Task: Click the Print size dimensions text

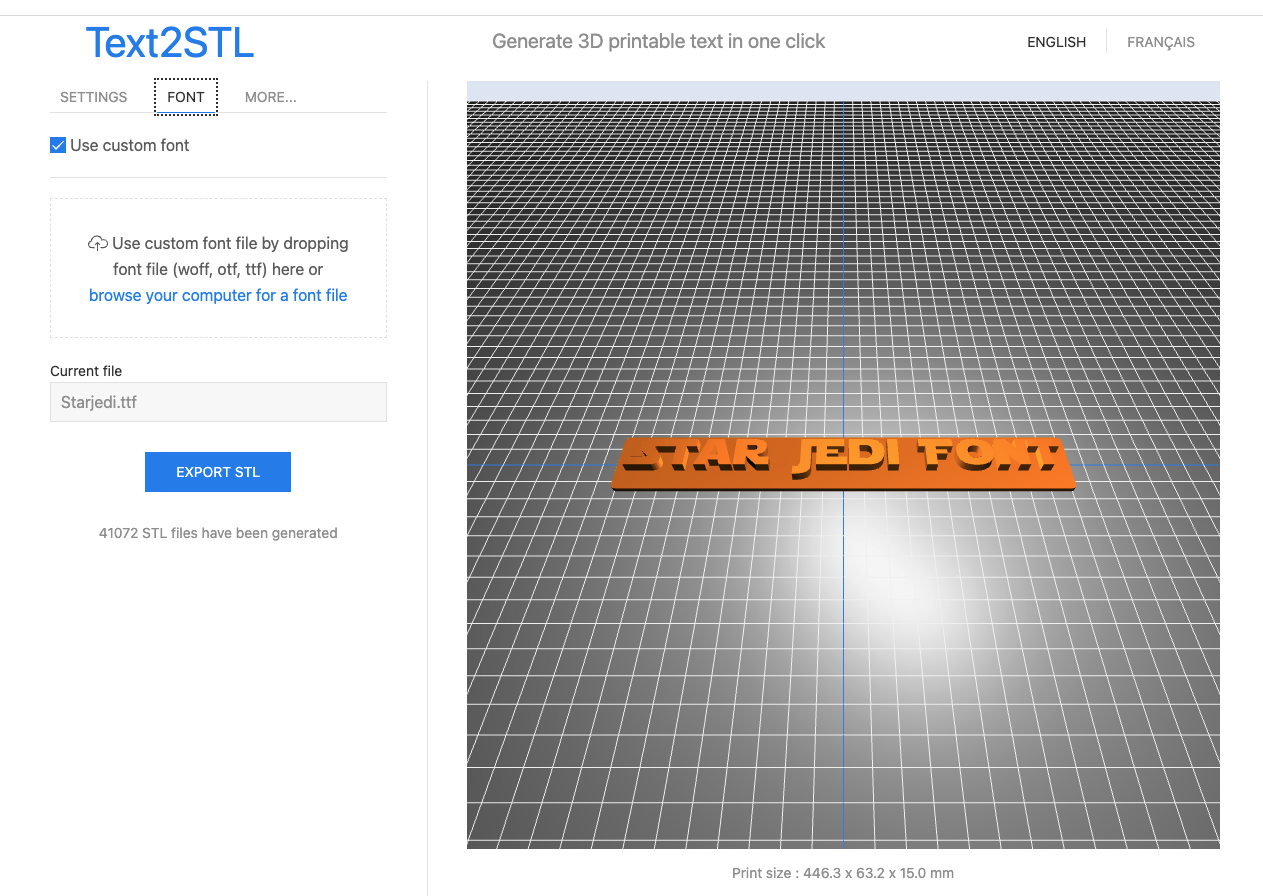Action: point(843,873)
